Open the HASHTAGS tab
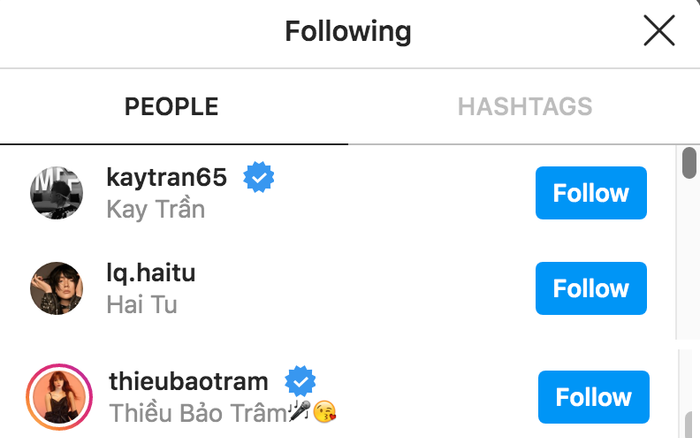The height and width of the screenshot is (438, 700). 525,107
